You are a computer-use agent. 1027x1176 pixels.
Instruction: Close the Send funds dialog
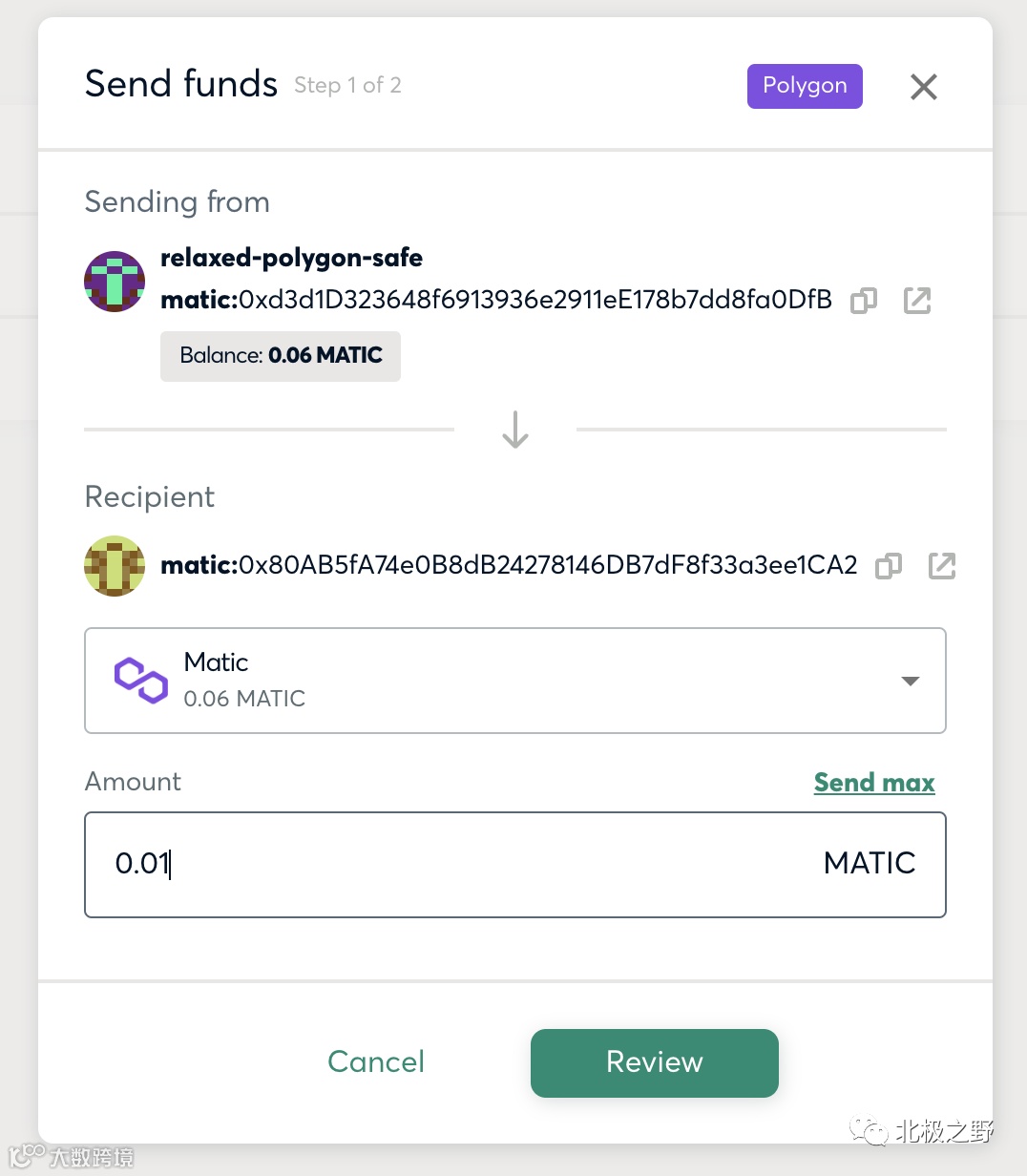point(923,87)
